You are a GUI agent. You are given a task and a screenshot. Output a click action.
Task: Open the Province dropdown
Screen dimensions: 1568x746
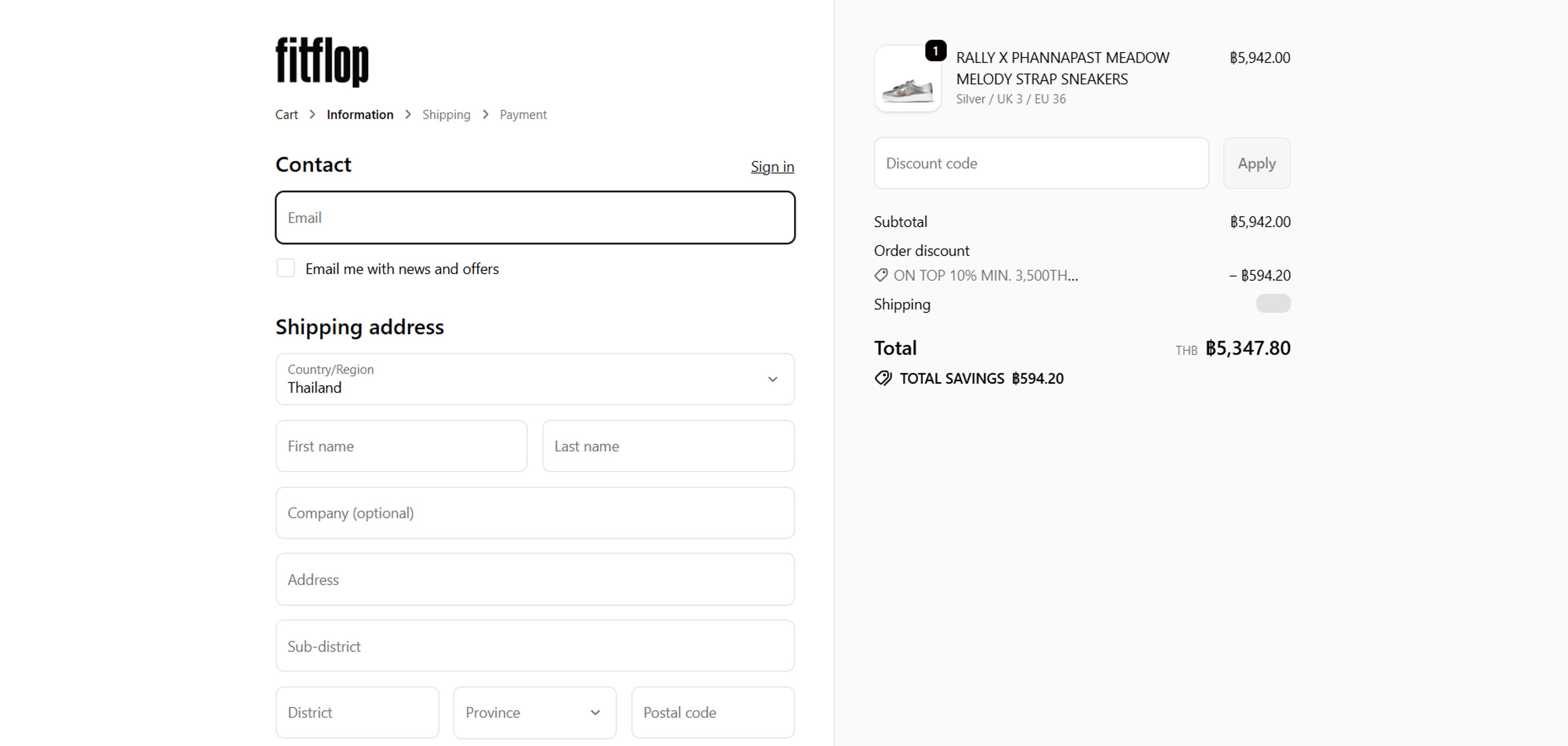tap(534, 712)
